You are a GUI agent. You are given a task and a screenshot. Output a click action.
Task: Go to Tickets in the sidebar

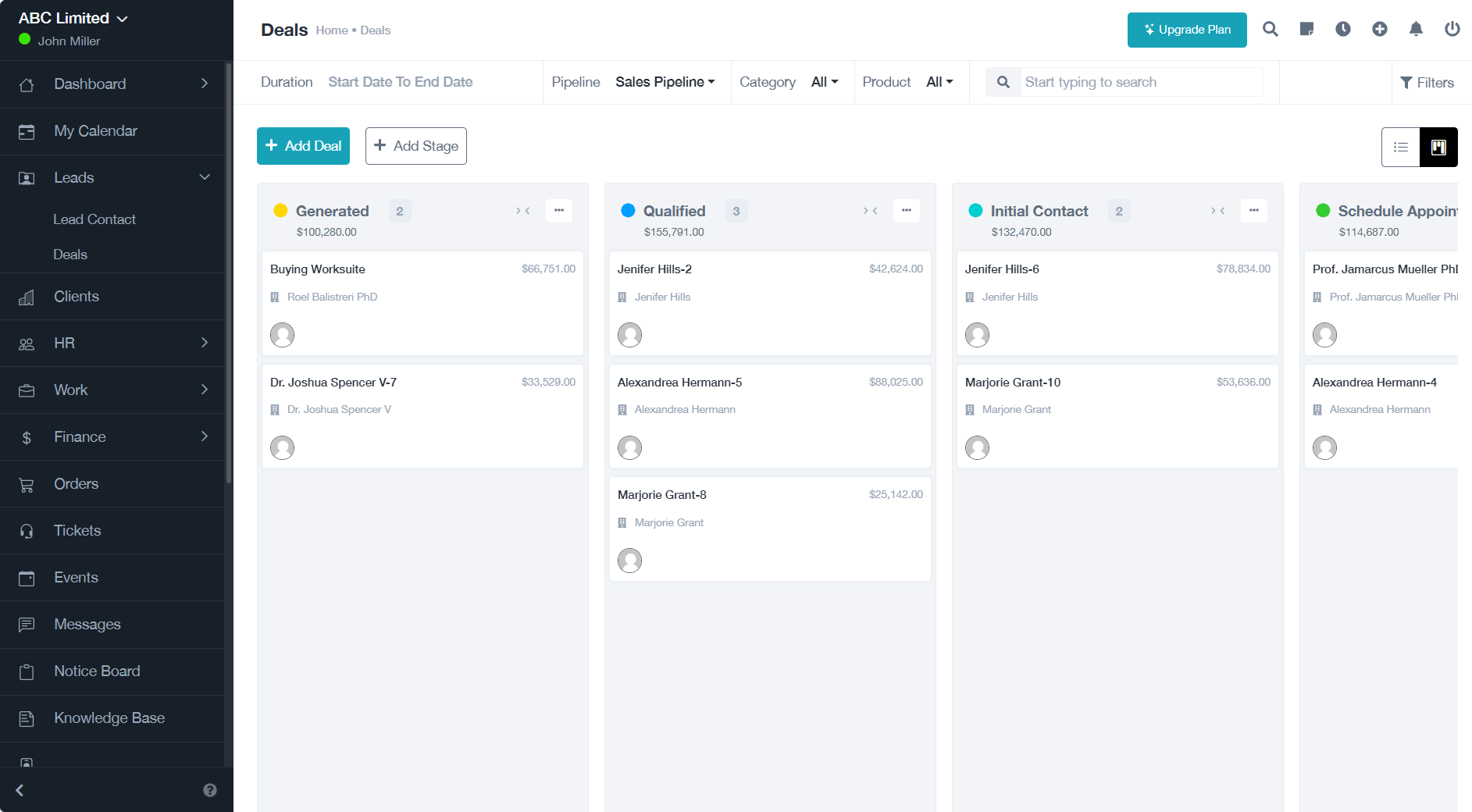pos(77,531)
